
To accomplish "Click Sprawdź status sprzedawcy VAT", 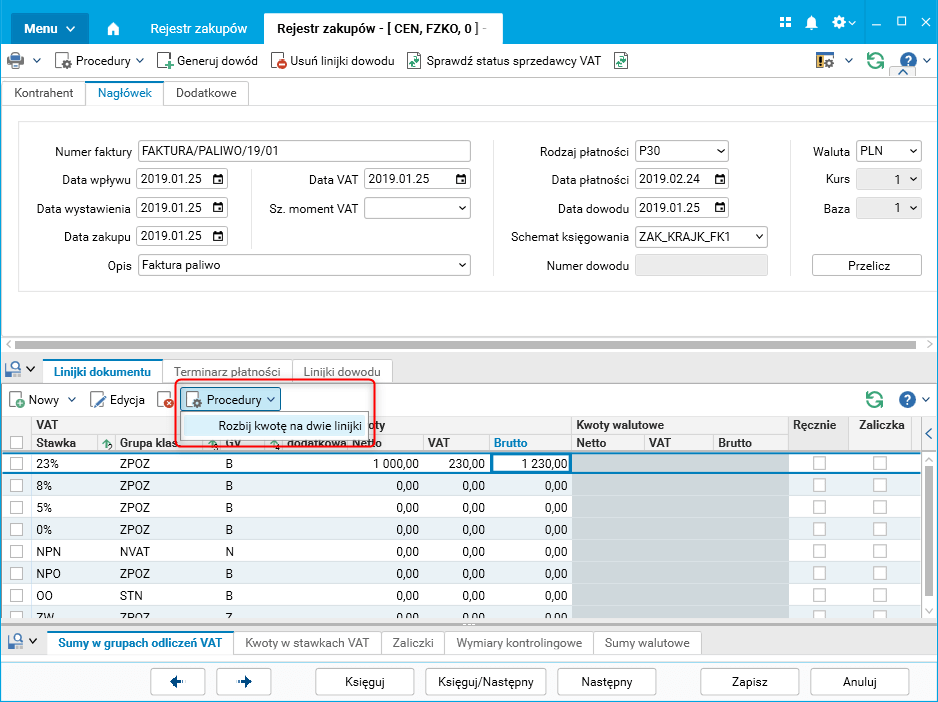I will point(504,61).
